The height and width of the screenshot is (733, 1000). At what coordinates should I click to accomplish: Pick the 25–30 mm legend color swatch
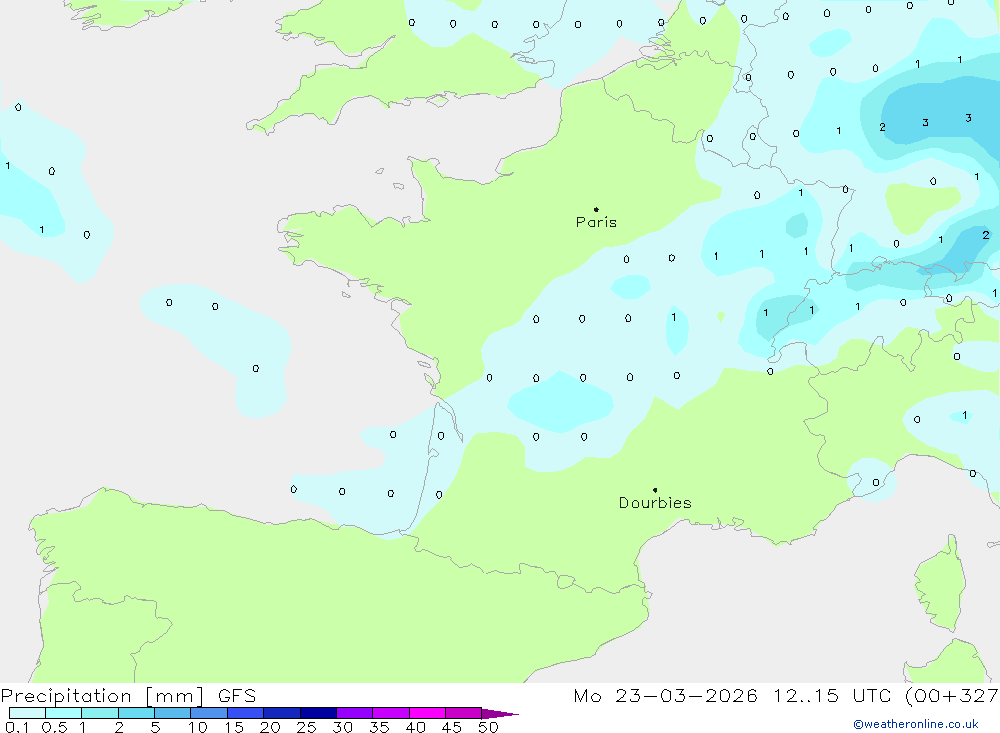tap(318, 713)
